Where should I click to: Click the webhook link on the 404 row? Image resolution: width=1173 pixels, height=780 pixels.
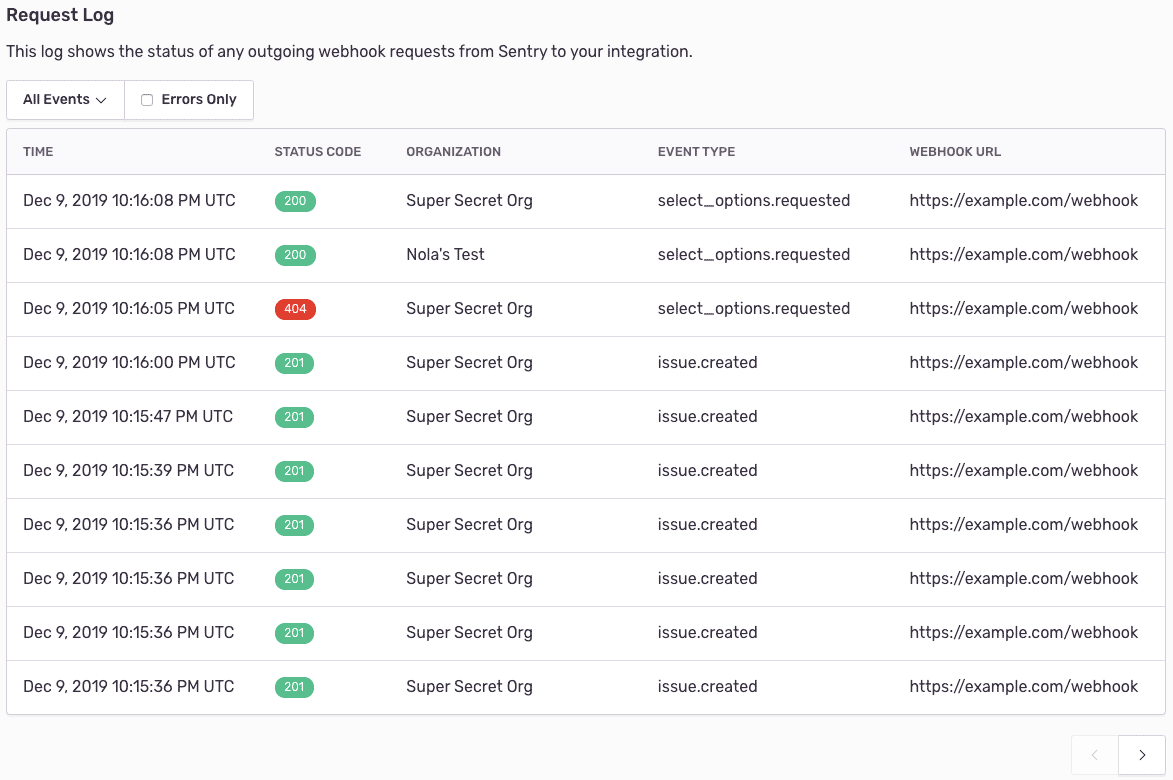(x=1023, y=309)
